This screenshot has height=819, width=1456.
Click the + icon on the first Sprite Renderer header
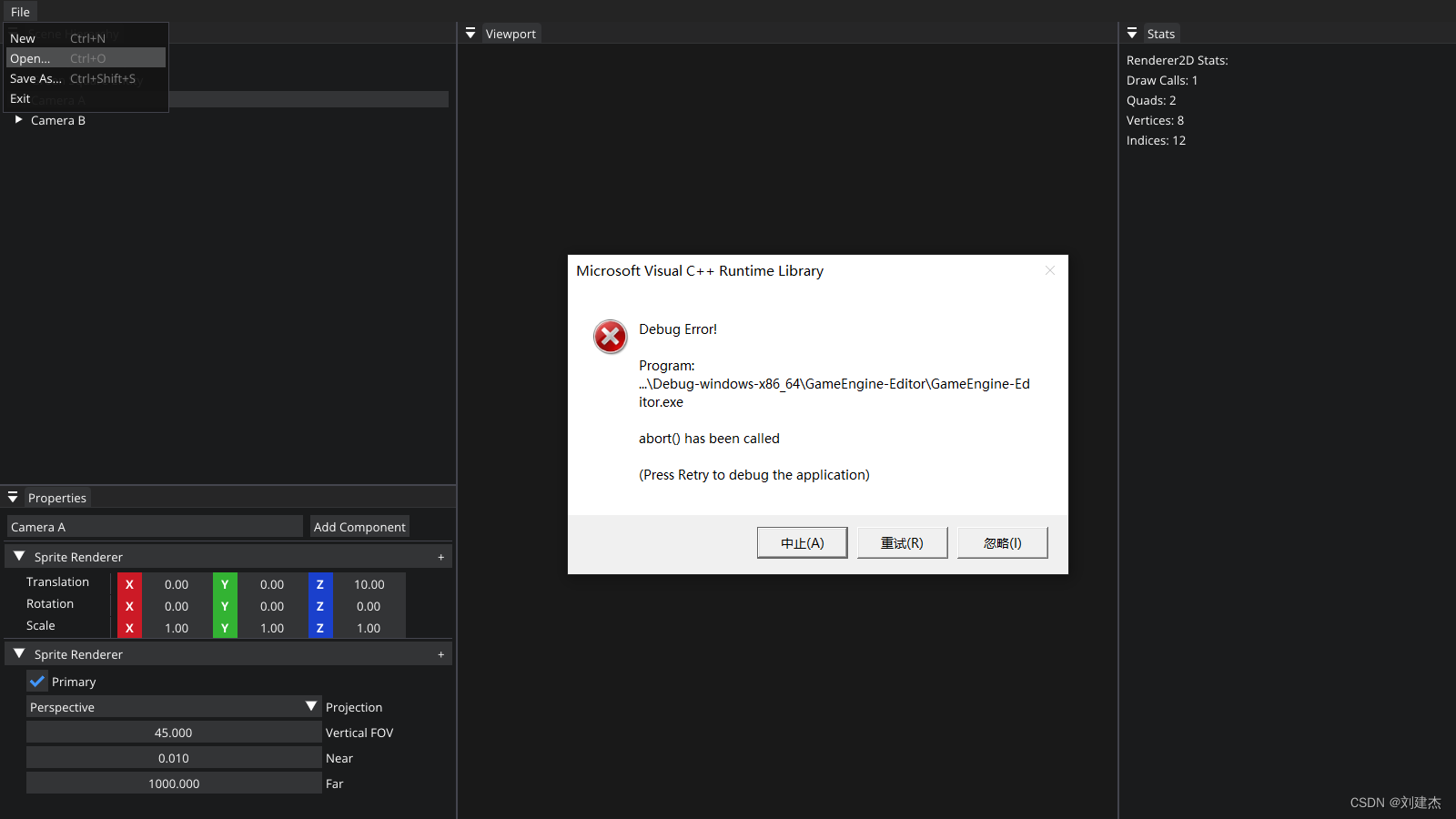coord(441,556)
